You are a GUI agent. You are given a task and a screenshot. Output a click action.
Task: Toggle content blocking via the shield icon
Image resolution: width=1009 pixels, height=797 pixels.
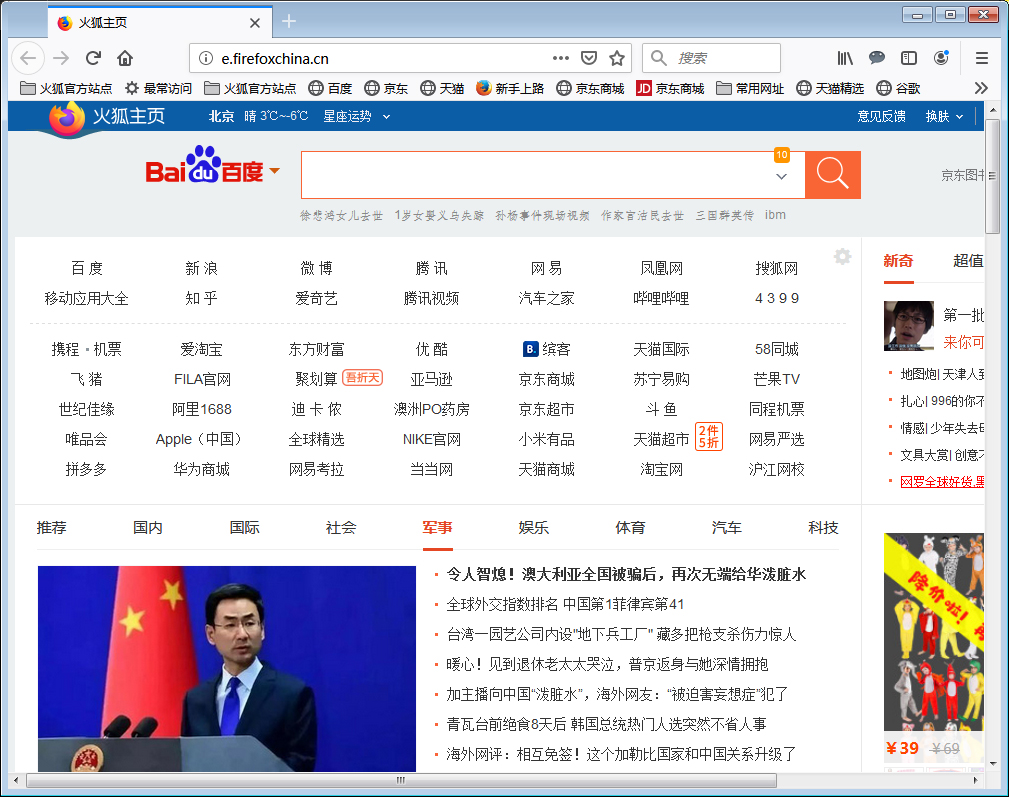[591, 57]
